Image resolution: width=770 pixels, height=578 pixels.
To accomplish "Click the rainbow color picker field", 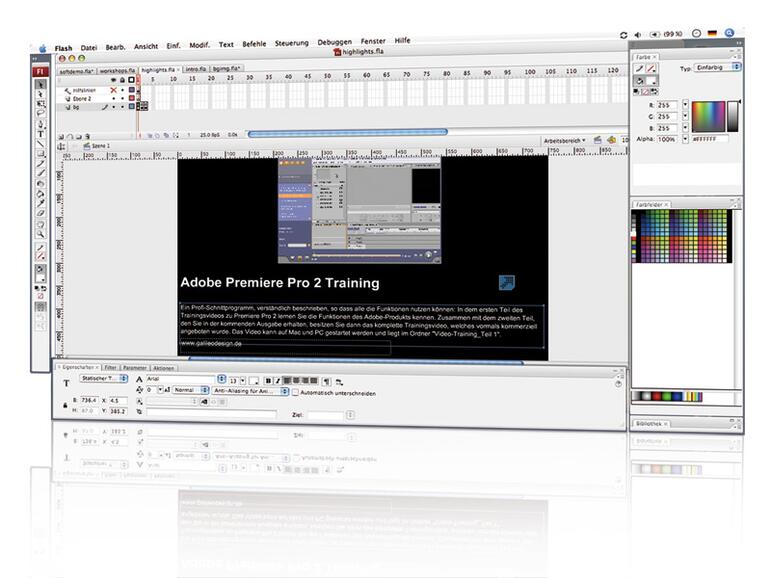I will [708, 116].
